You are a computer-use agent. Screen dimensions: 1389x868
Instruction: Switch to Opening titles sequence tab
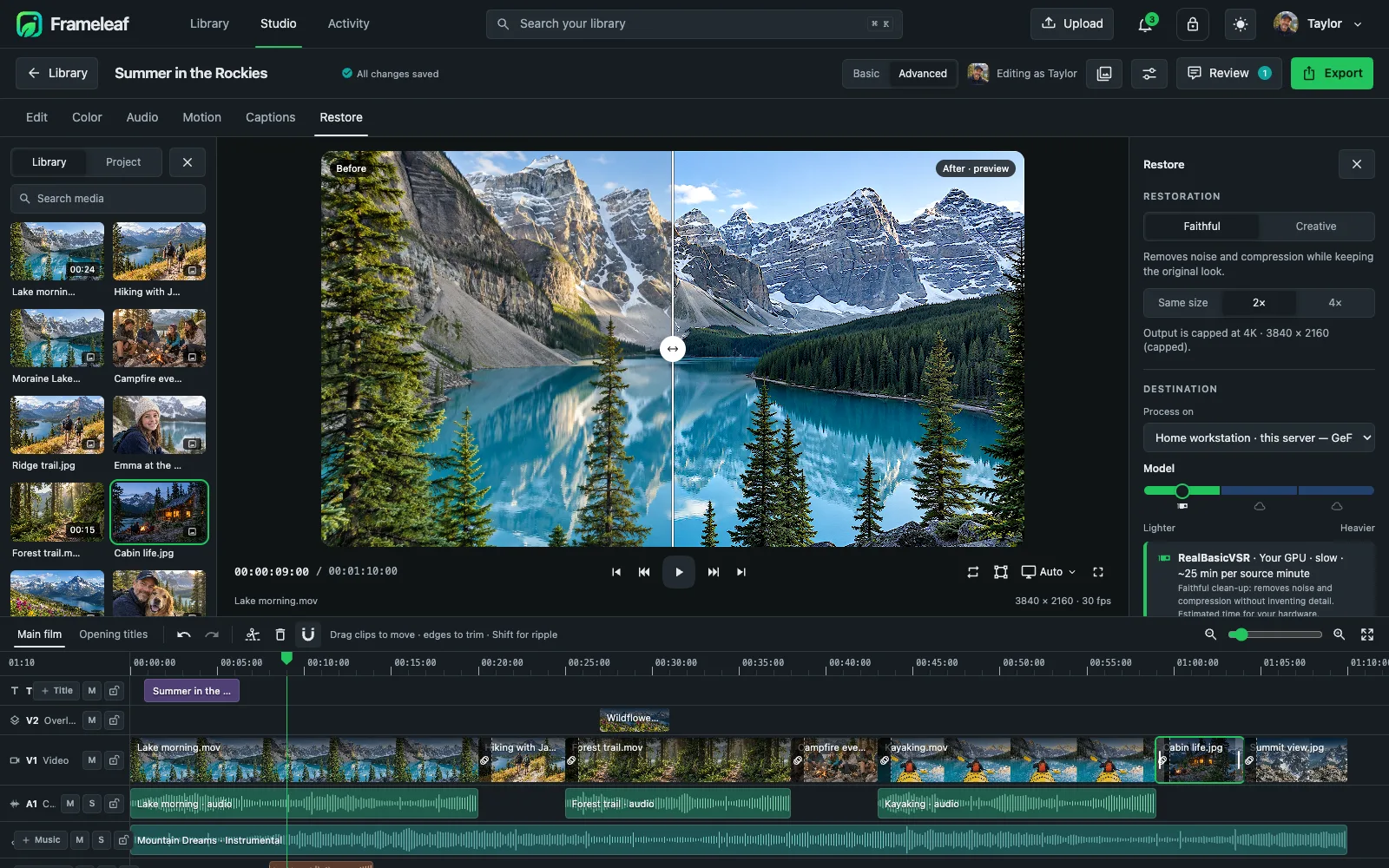click(x=114, y=635)
